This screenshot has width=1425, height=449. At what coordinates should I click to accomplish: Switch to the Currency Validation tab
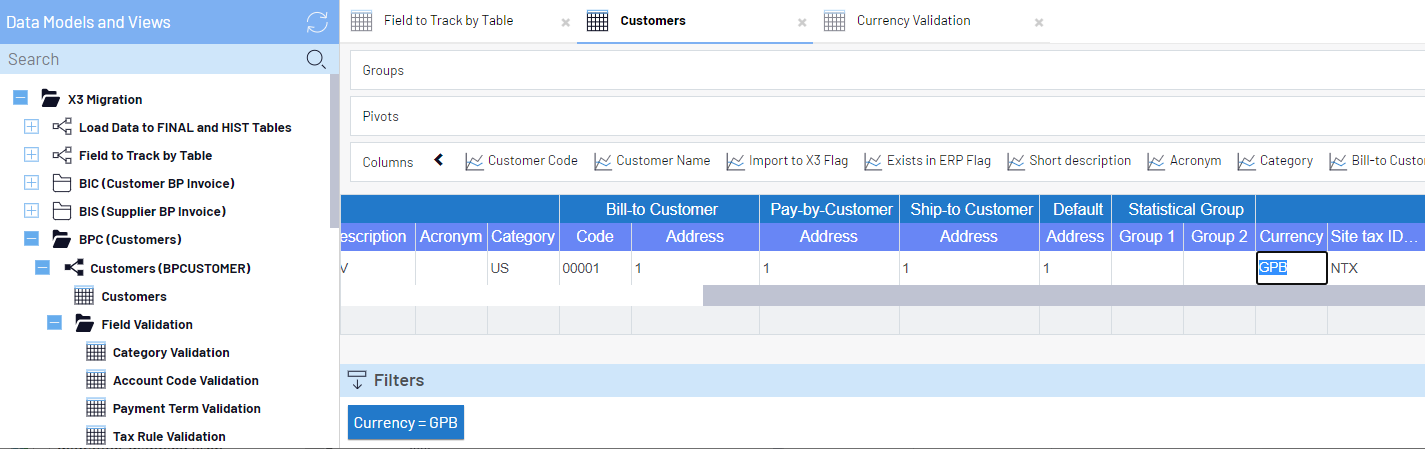913,21
